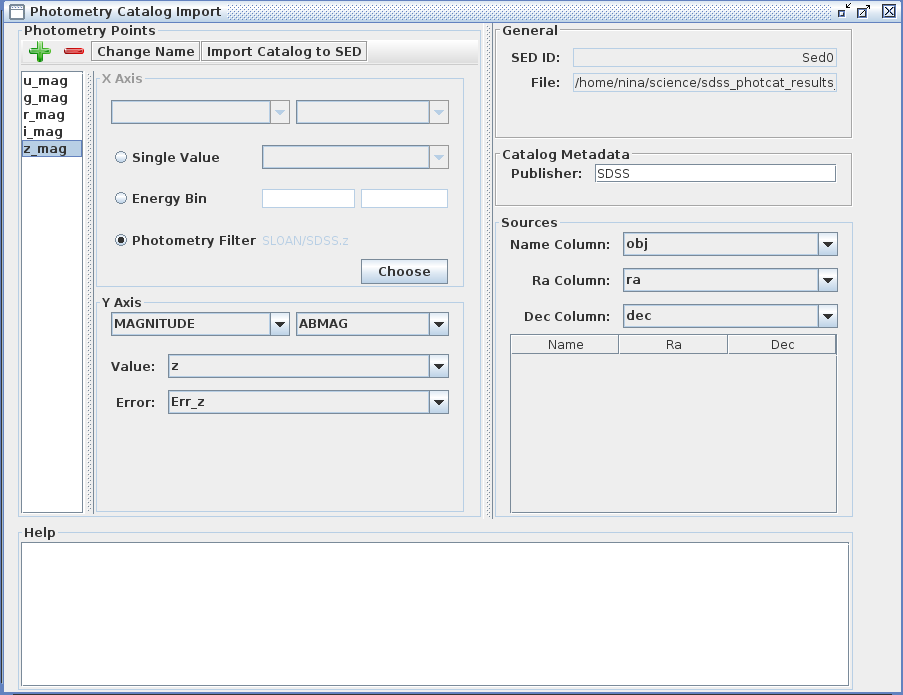Open the MAGNITUDE Y Axis type dropdown
The image size is (903, 695).
point(200,324)
